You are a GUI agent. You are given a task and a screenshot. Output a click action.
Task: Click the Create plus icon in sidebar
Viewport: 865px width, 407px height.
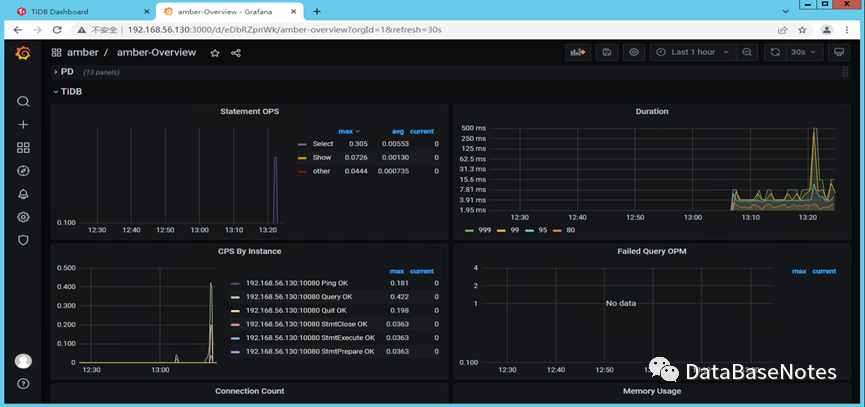coord(23,124)
